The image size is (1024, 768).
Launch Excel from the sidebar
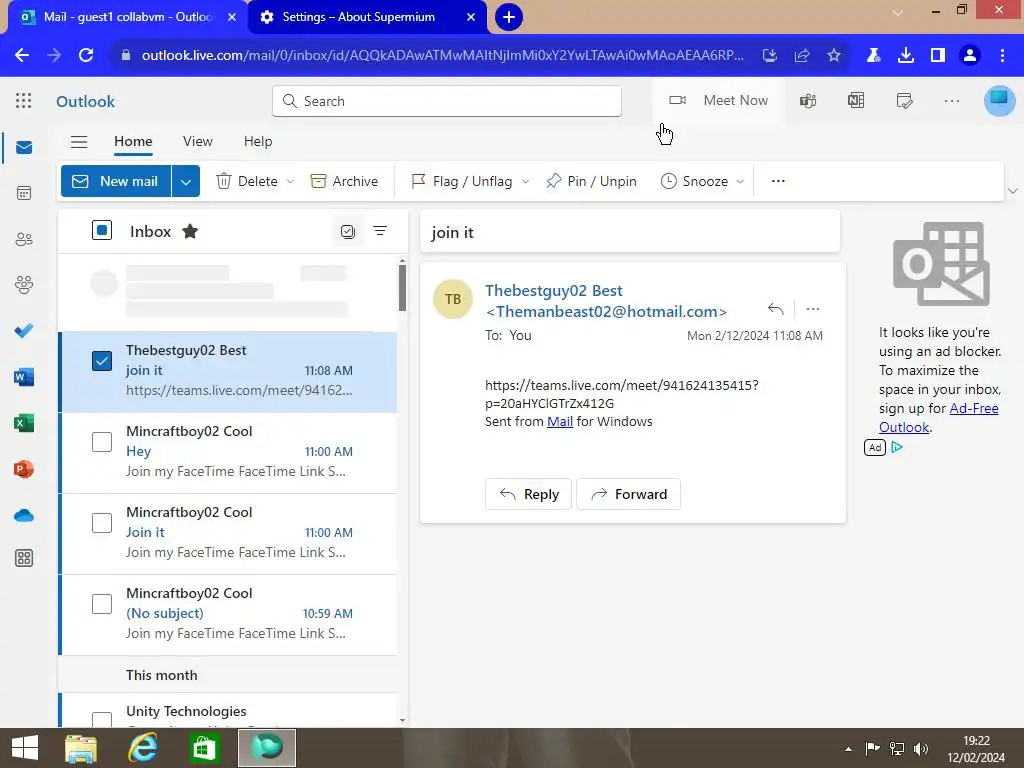click(x=24, y=423)
